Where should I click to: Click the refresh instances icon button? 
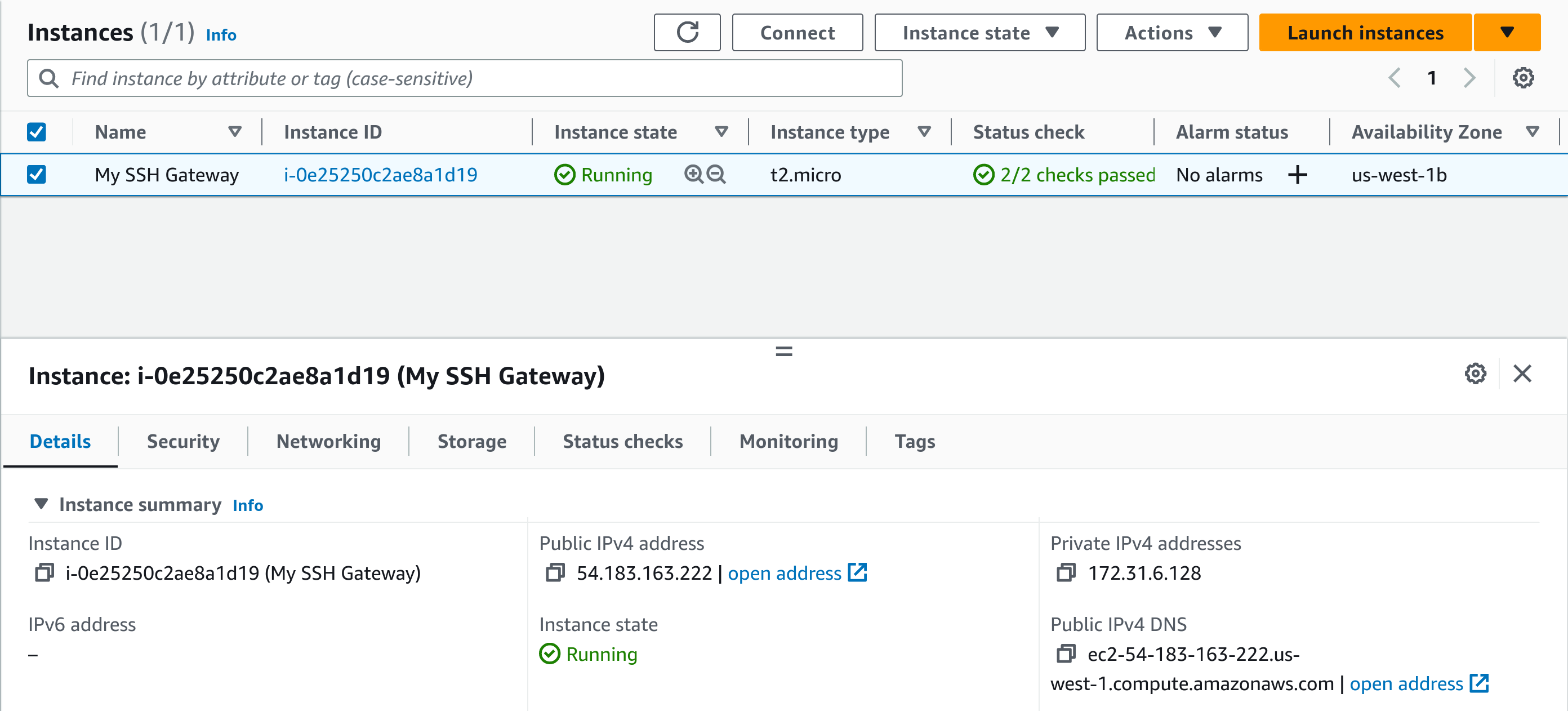[687, 32]
